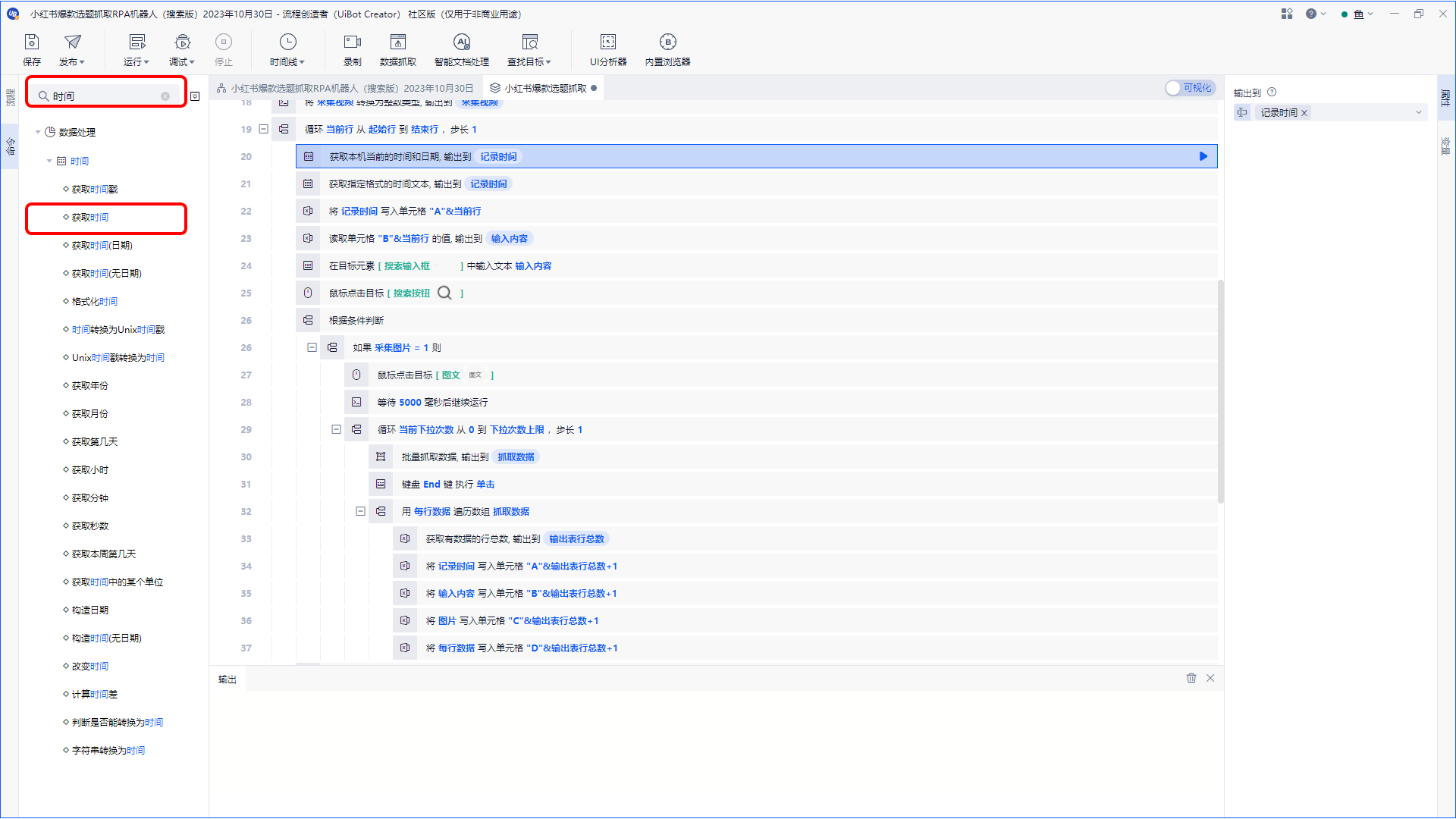Image resolution: width=1456 pixels, height=819 pixels.
Task: Collapse the 如果 采集图片 condition block
Action: tap(312, 347)
